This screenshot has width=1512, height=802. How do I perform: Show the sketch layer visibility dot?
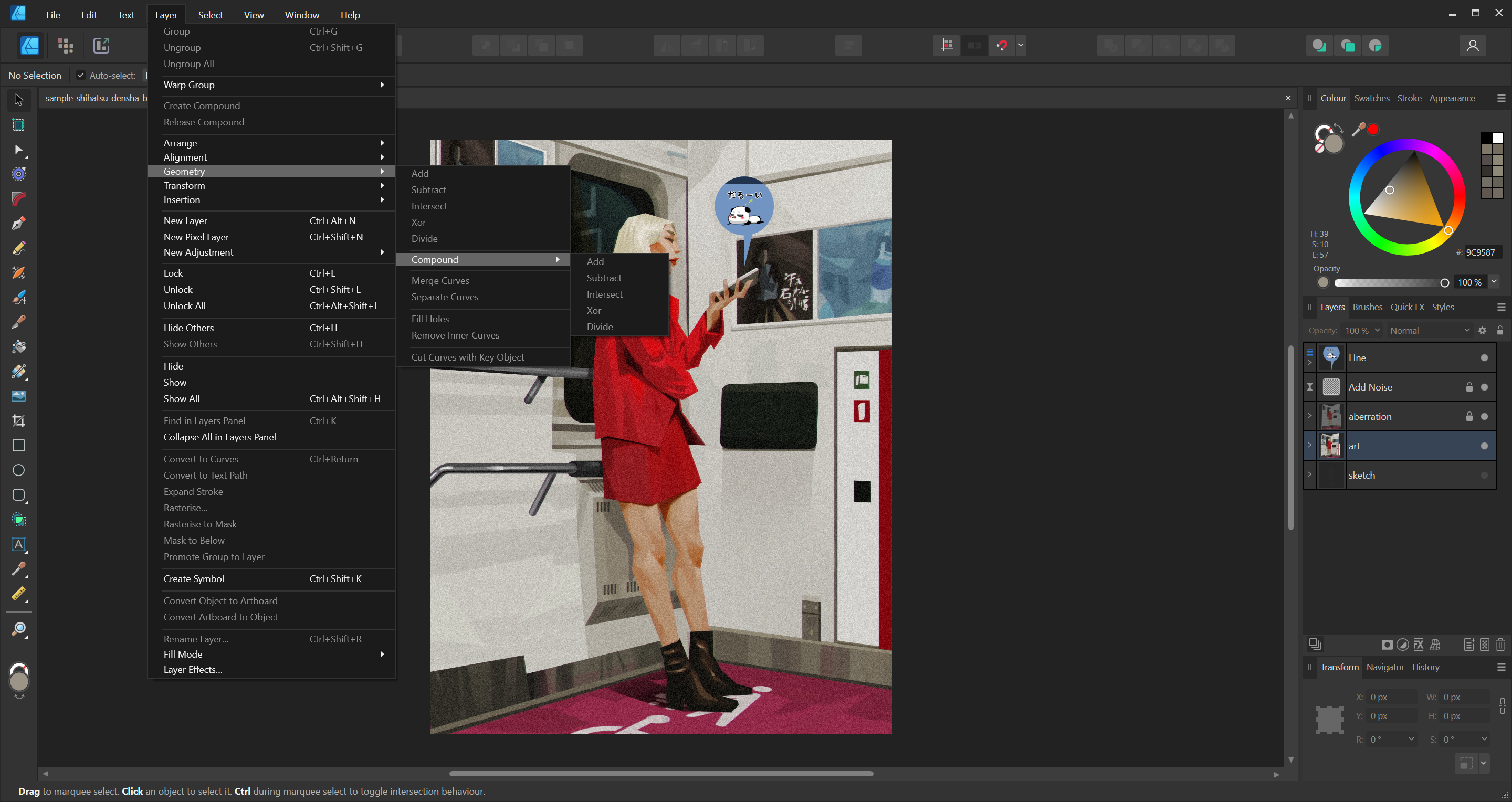(1484, 475)
